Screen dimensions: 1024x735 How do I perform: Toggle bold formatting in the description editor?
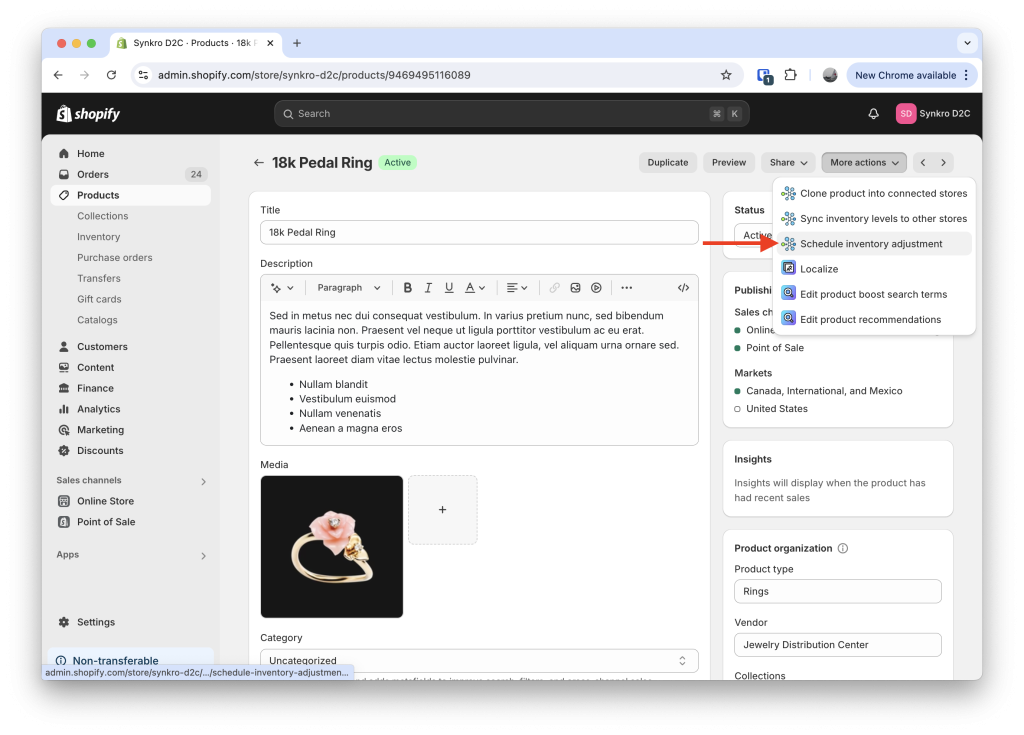pyautogui.click(x=408, y=287)
